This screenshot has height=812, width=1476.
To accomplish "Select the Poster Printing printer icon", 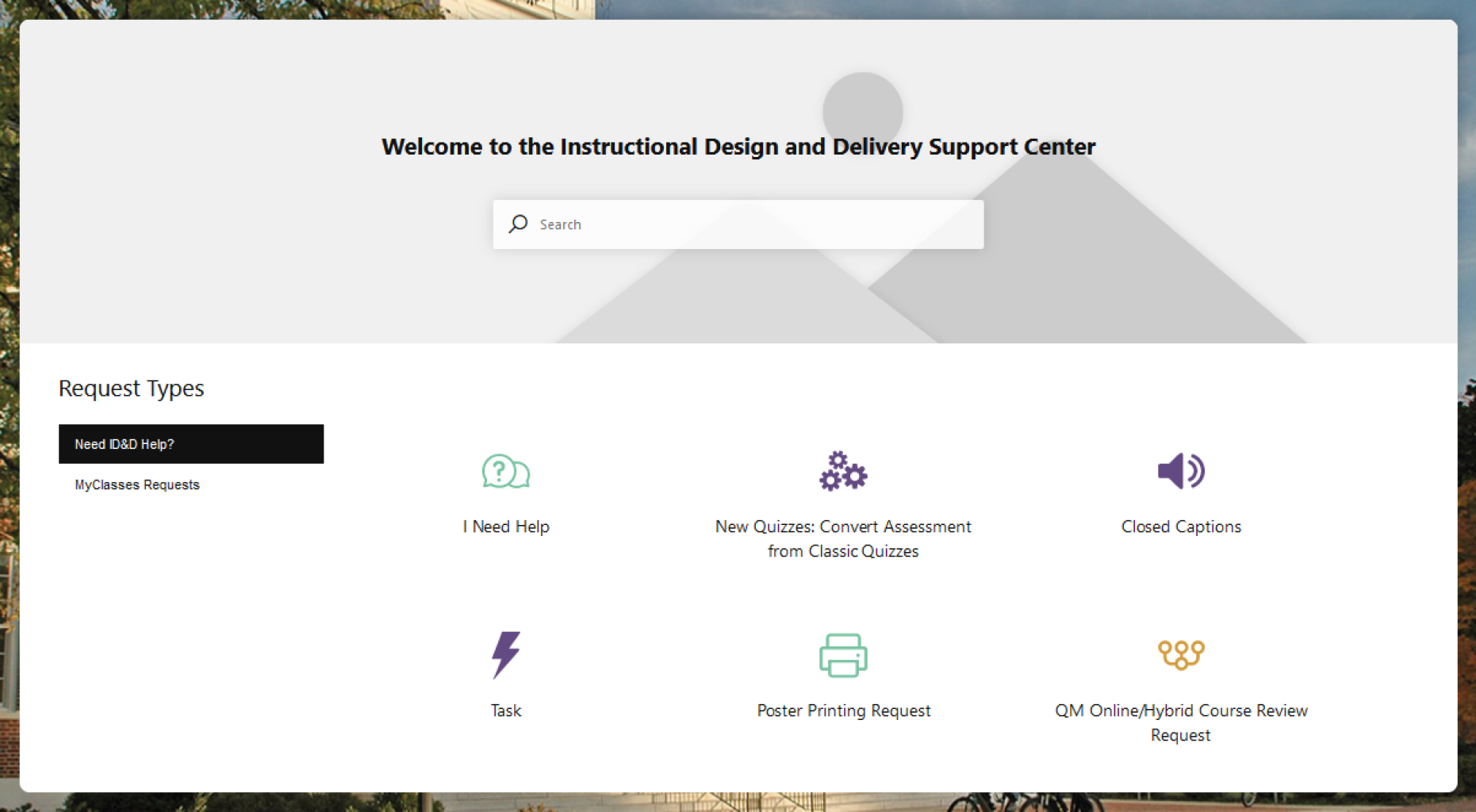I will point(843,655).
